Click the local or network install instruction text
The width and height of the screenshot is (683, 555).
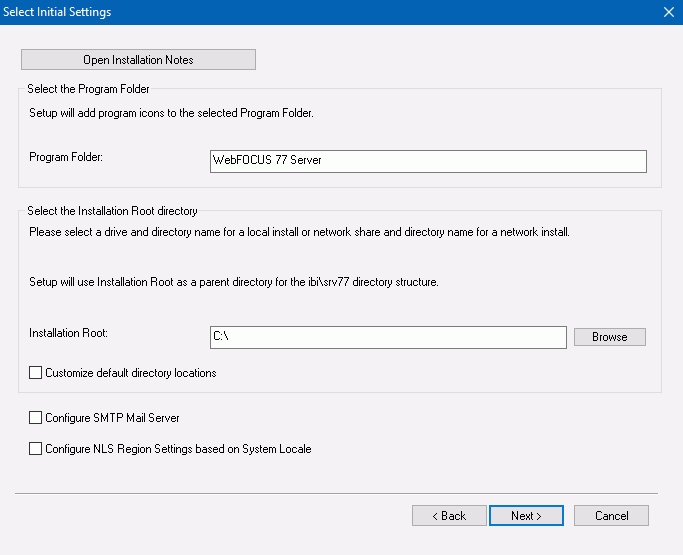coord(299,232)
